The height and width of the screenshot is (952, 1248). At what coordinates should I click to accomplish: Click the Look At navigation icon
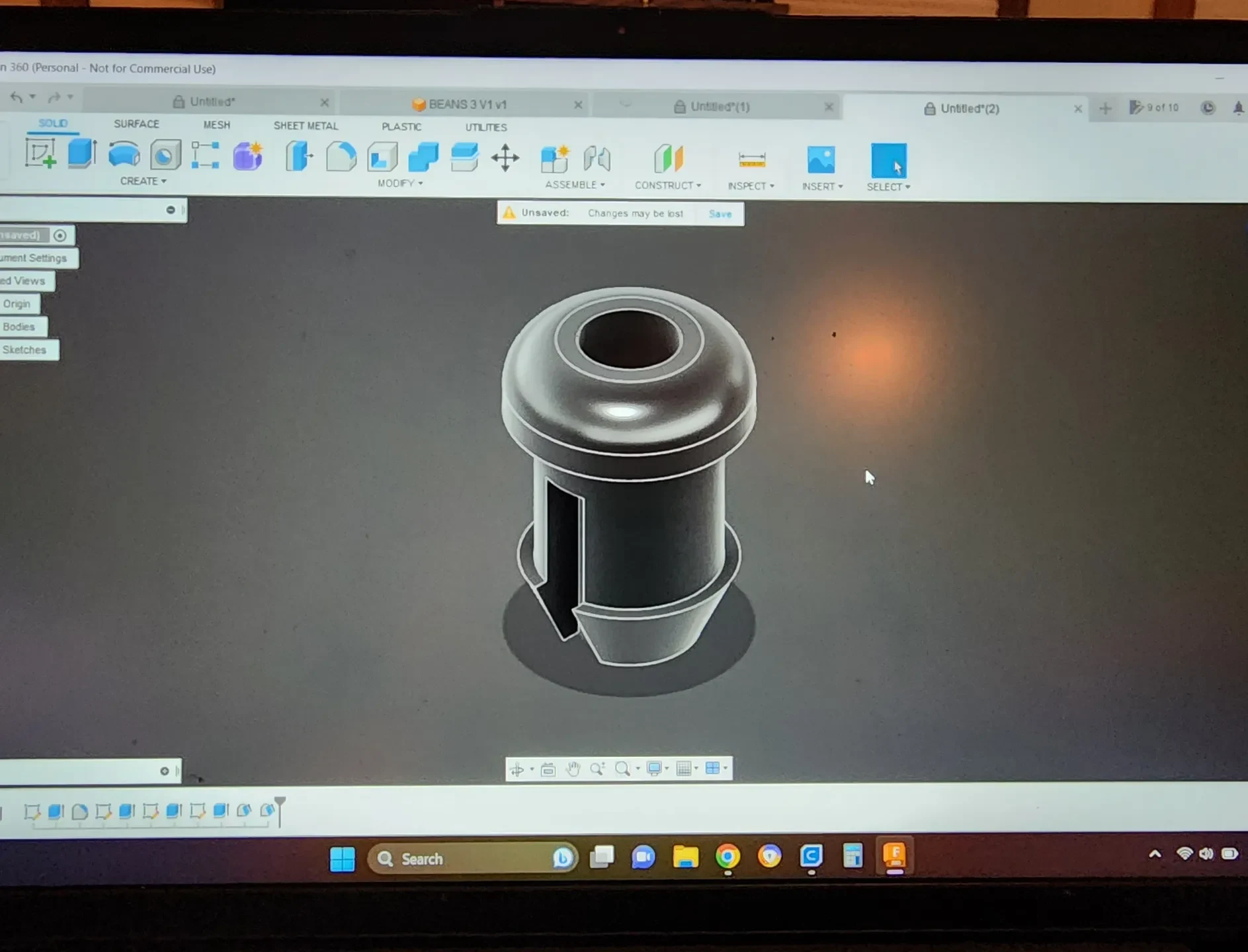pos(548,769)
